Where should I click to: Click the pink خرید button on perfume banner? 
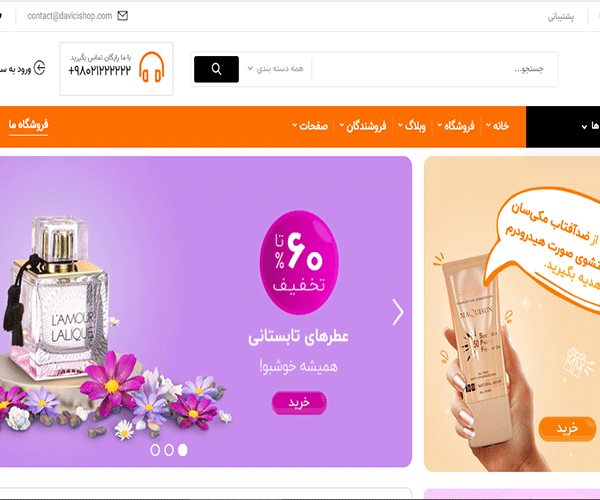pyautogui.click(x=299, y=403)
